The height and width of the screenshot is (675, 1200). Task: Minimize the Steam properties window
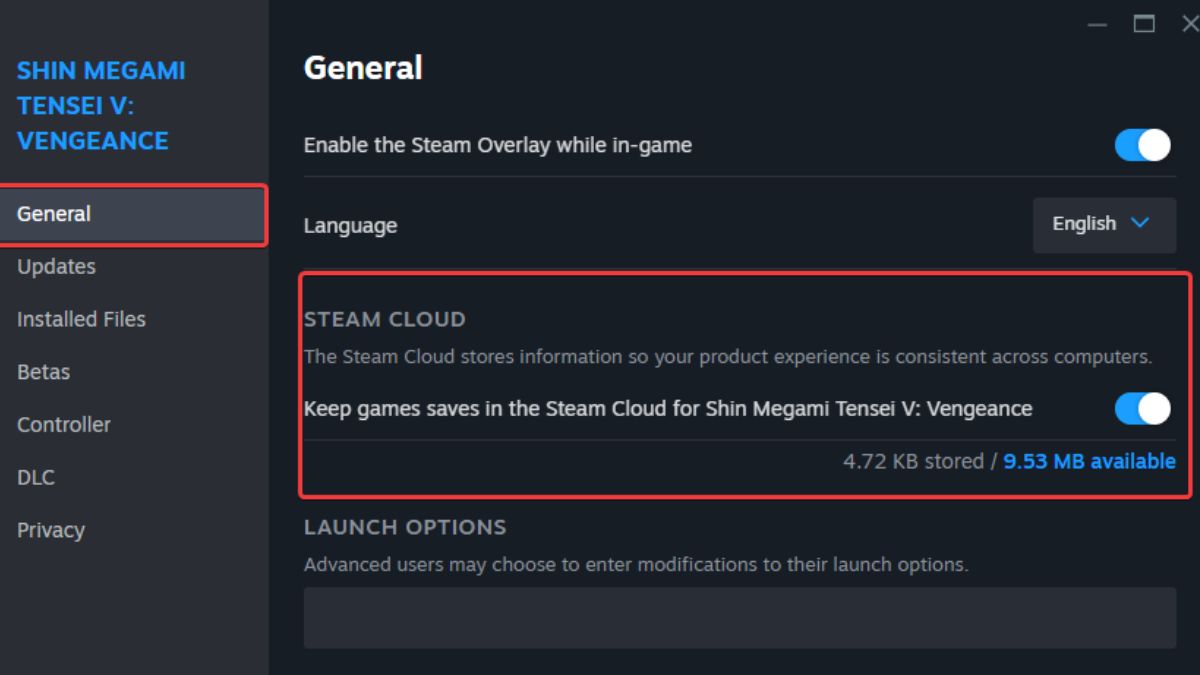click(1097, 24)
